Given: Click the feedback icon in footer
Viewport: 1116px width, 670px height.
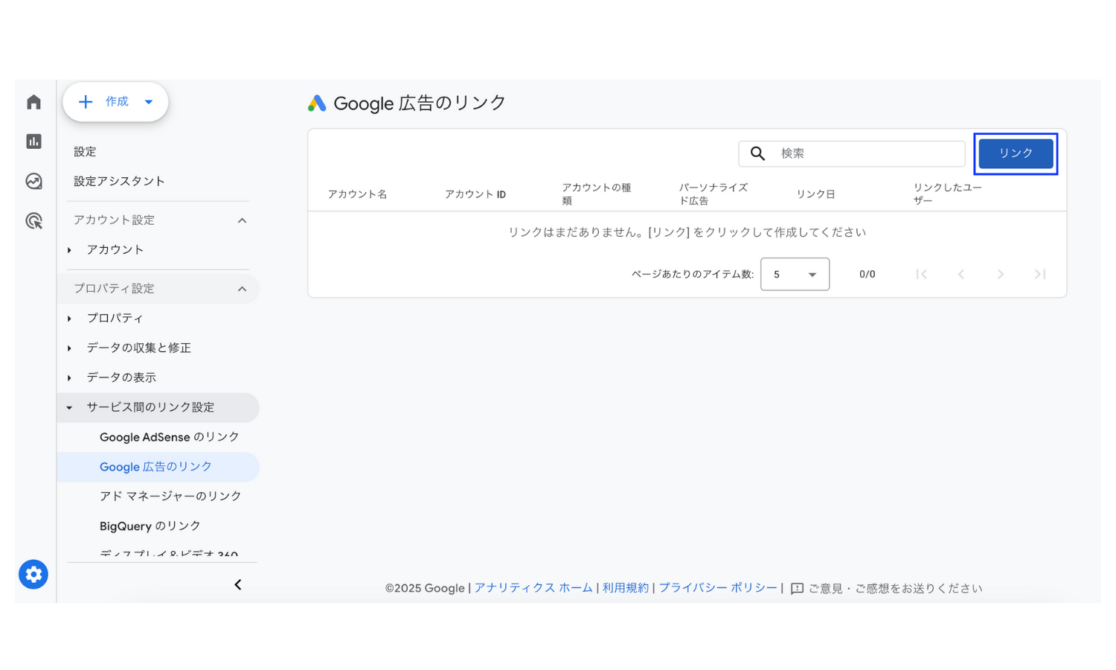Looking at the screenshot, I should pos(797,588).
